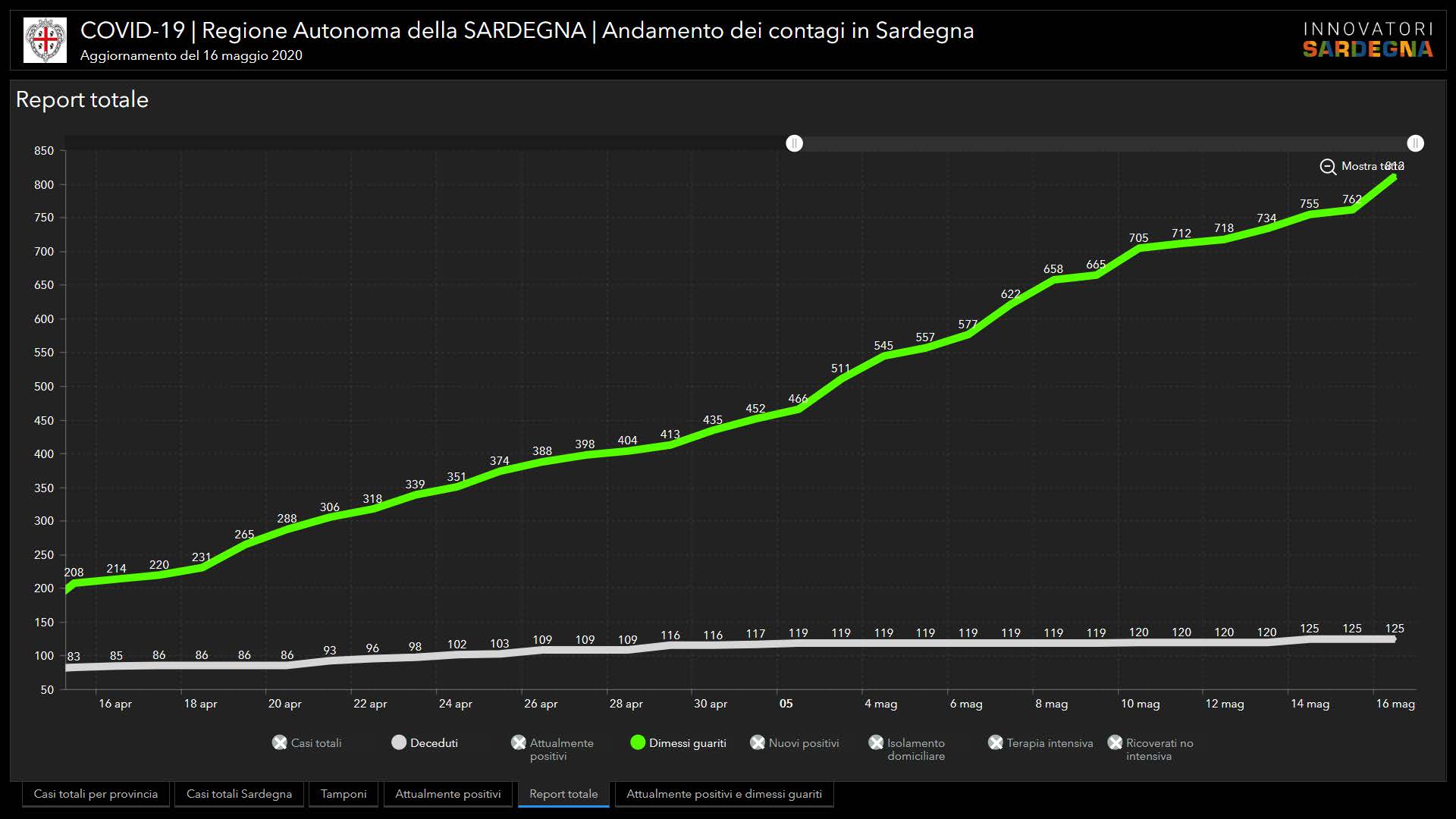Click the Innovatori Sardegna logo
1456x819 pixels.
(1367, 39)
